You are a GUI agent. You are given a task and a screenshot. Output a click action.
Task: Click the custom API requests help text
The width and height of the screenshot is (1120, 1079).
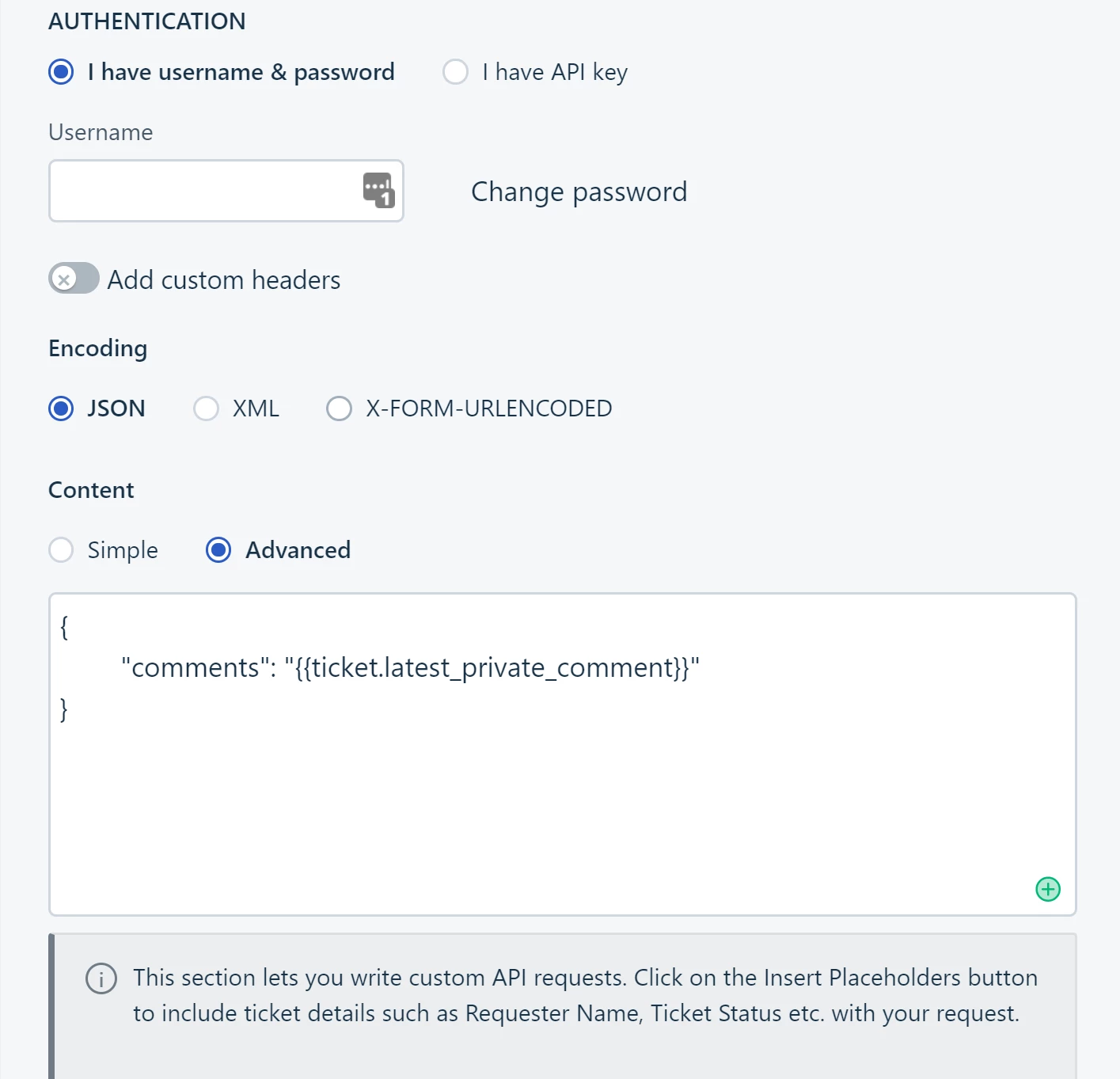tap(585, 995)
